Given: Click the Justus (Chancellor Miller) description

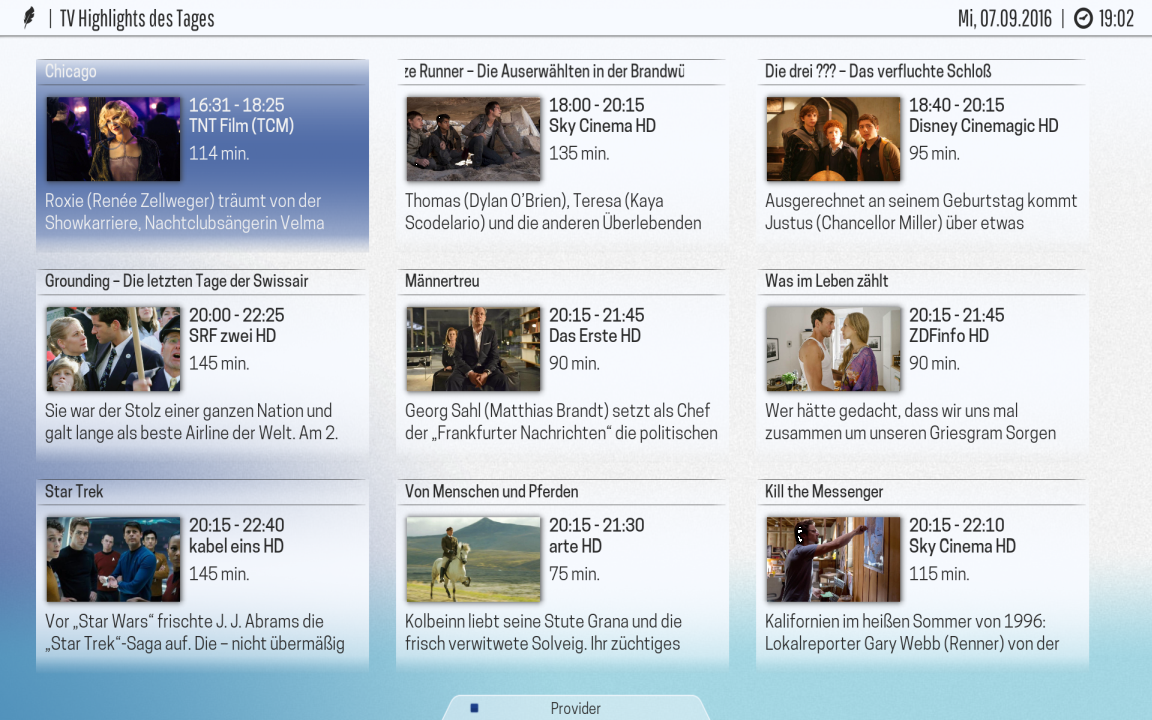Looking at the screenshot, I should tap(921, 212).
